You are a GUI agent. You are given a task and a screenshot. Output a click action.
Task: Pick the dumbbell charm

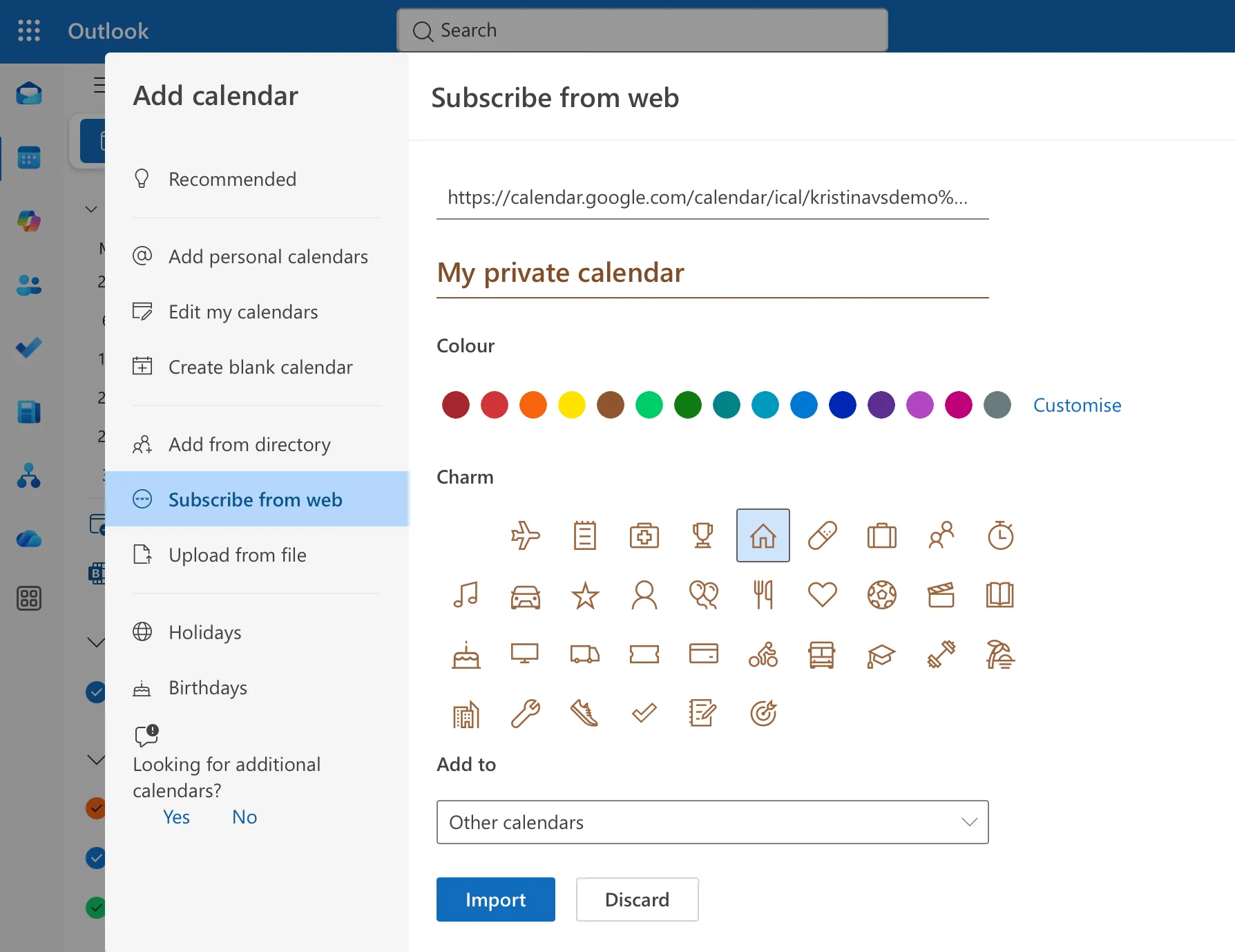click(941, 654)
